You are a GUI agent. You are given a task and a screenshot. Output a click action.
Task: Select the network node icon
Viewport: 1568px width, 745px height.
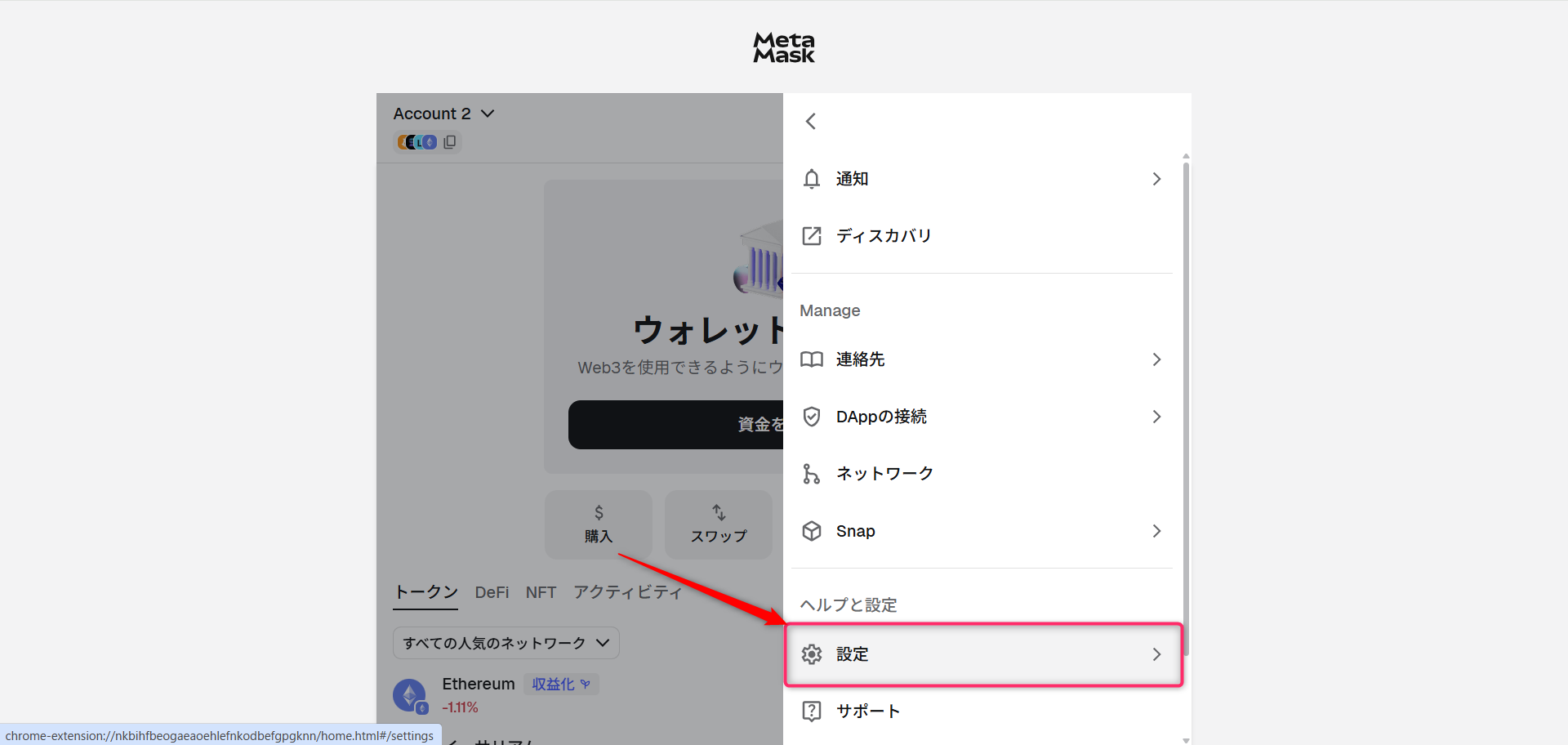coord(811,473)
